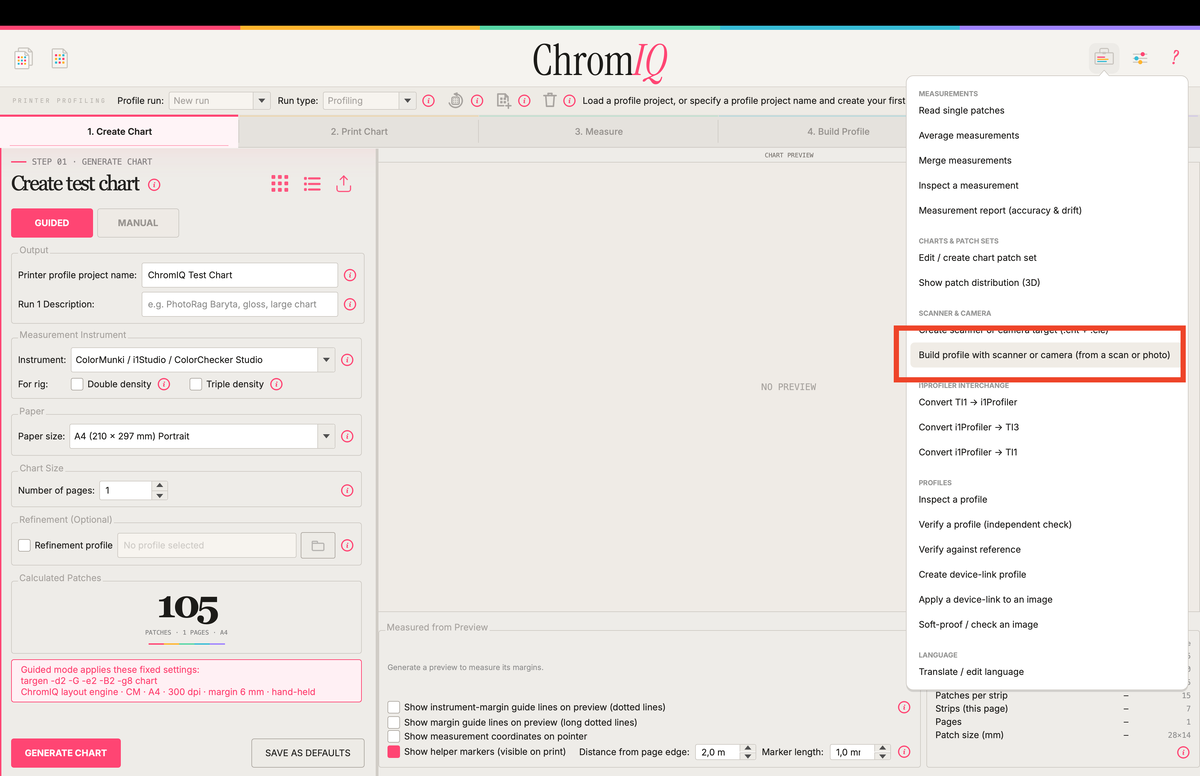Open the 2. Print Chart tab
The width and height of the screenshot is (1200, 776).
click(x=359, y=131)
